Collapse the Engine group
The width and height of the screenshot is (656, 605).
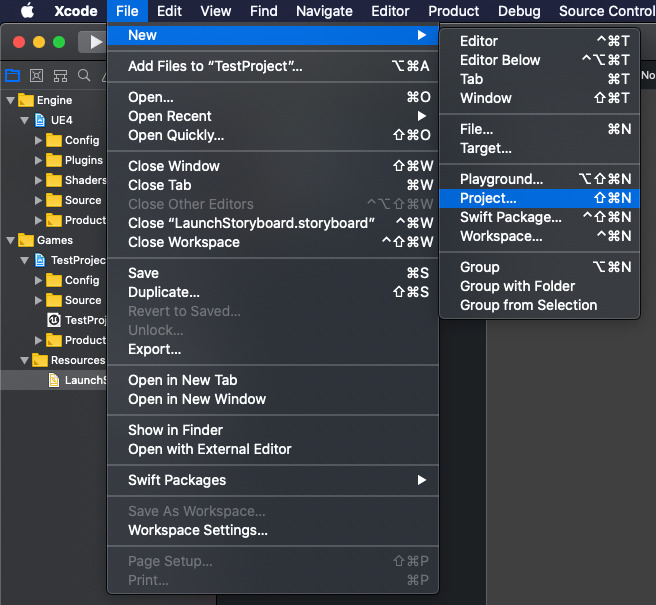tap(10, 100)
